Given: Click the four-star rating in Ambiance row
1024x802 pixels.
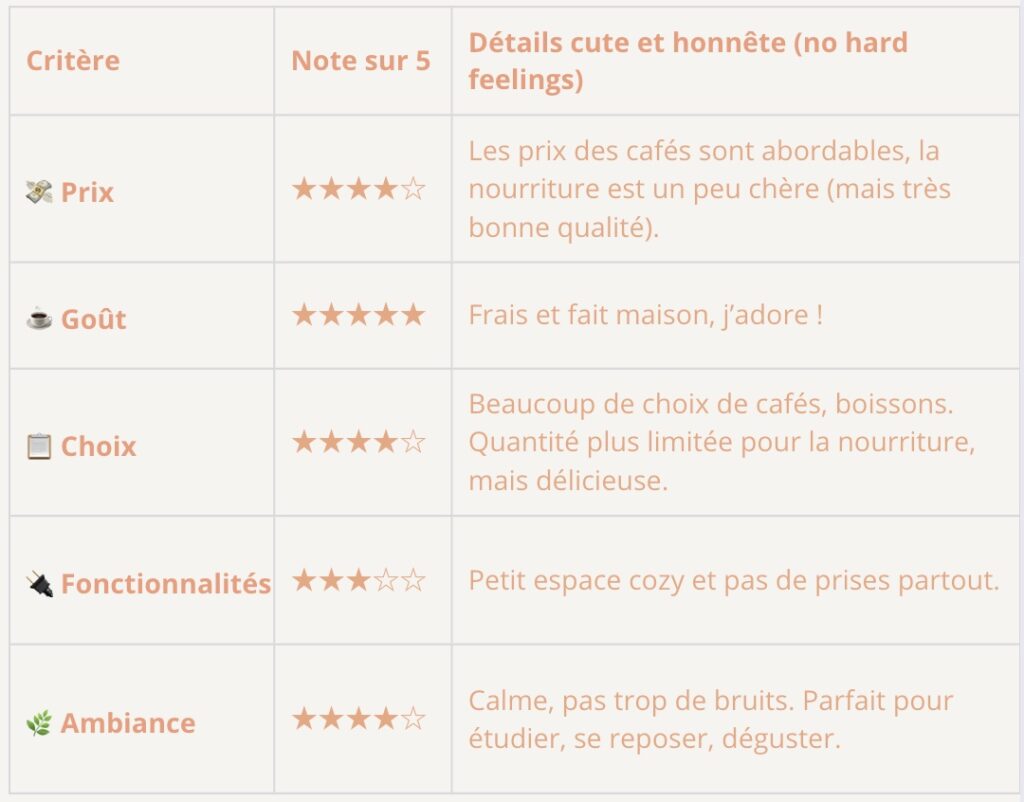Looking at the screenshot, I should tap(359, 719).
